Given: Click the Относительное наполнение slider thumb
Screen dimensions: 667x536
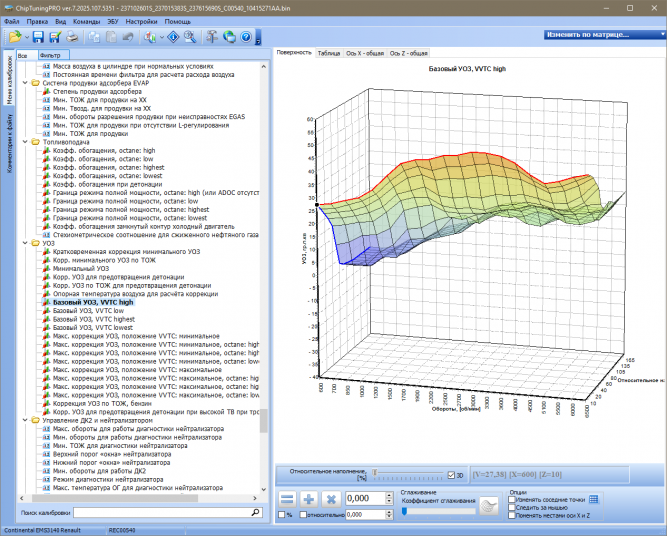Looking at the screenshot, I should (x=375, y=472).
